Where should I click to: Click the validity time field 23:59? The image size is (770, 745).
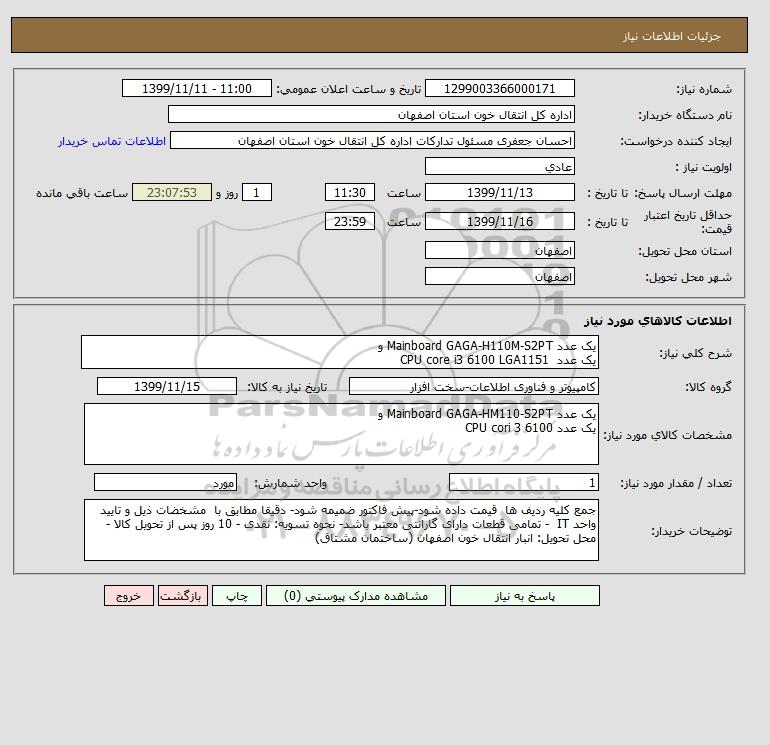pos(350,221)
